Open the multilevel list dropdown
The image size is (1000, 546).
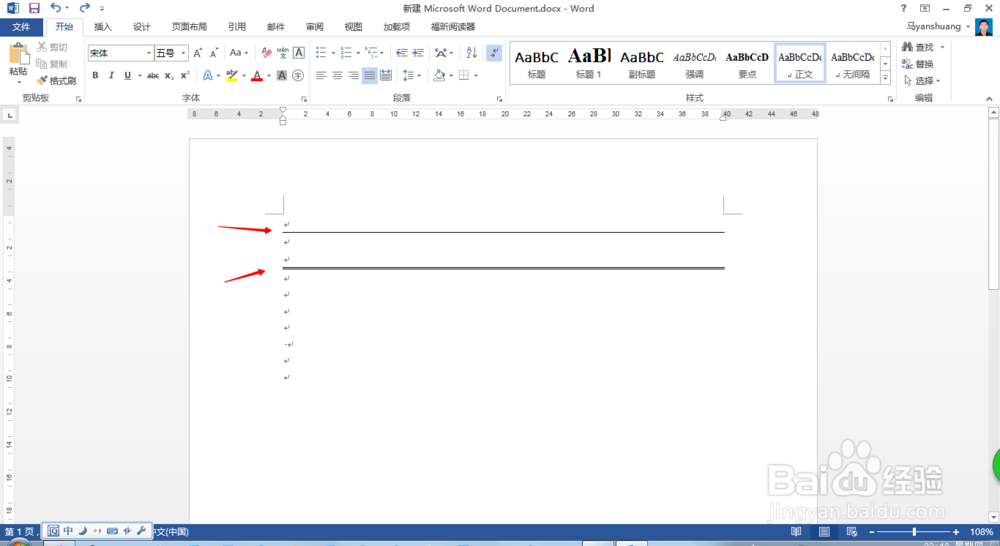pyautogui.click(x=382, y=53)
